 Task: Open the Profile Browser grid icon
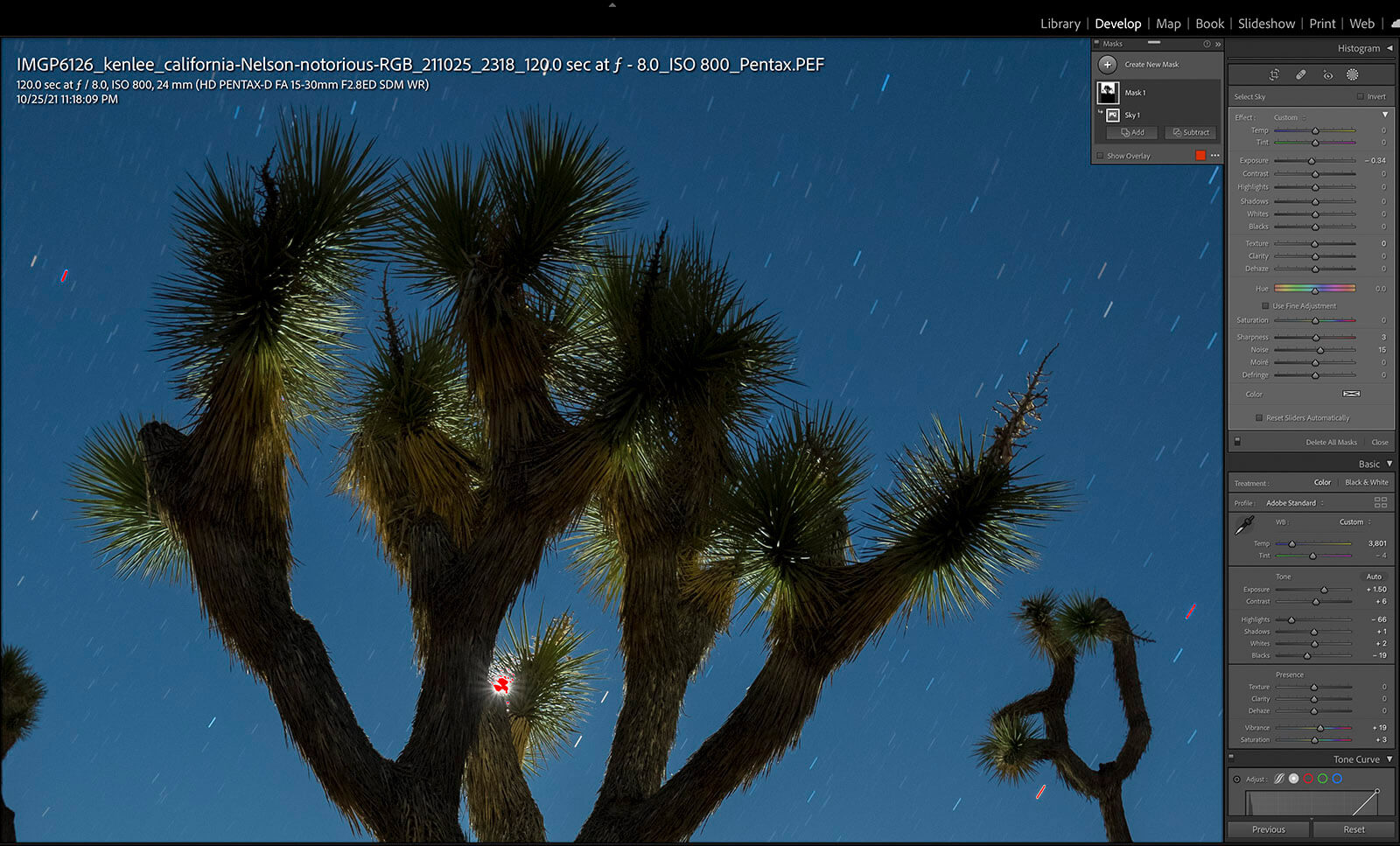pos(1380,503)
